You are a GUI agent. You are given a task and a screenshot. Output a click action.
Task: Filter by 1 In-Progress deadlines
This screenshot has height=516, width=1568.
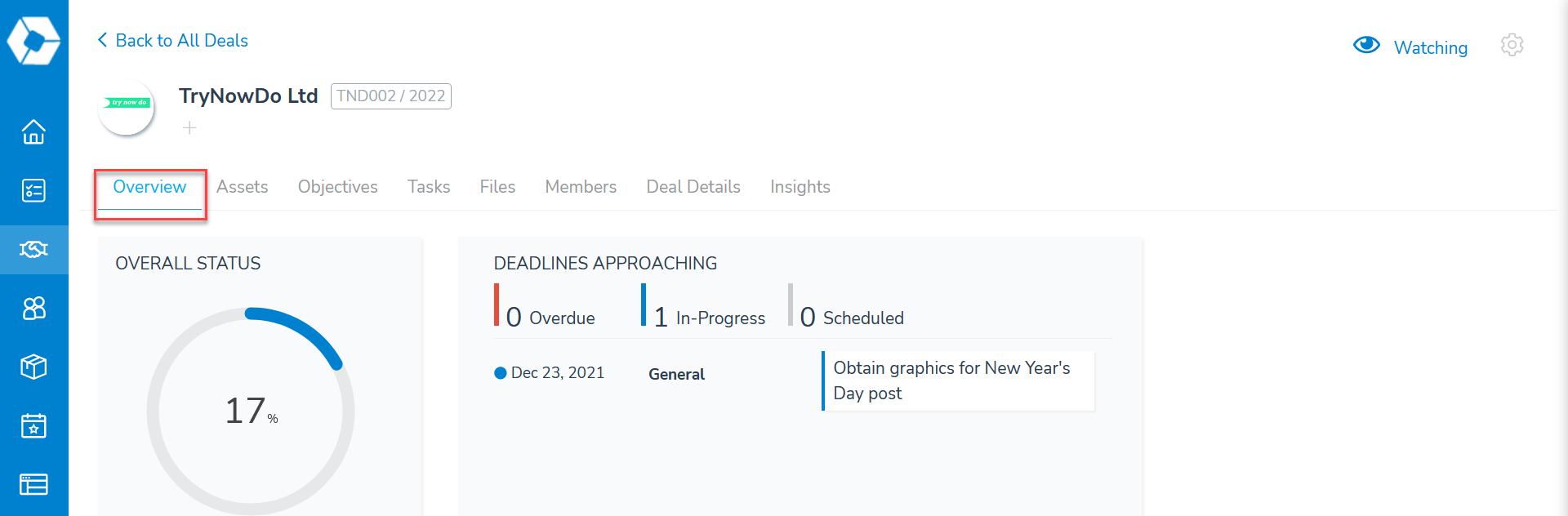click(x=703, y=306)
